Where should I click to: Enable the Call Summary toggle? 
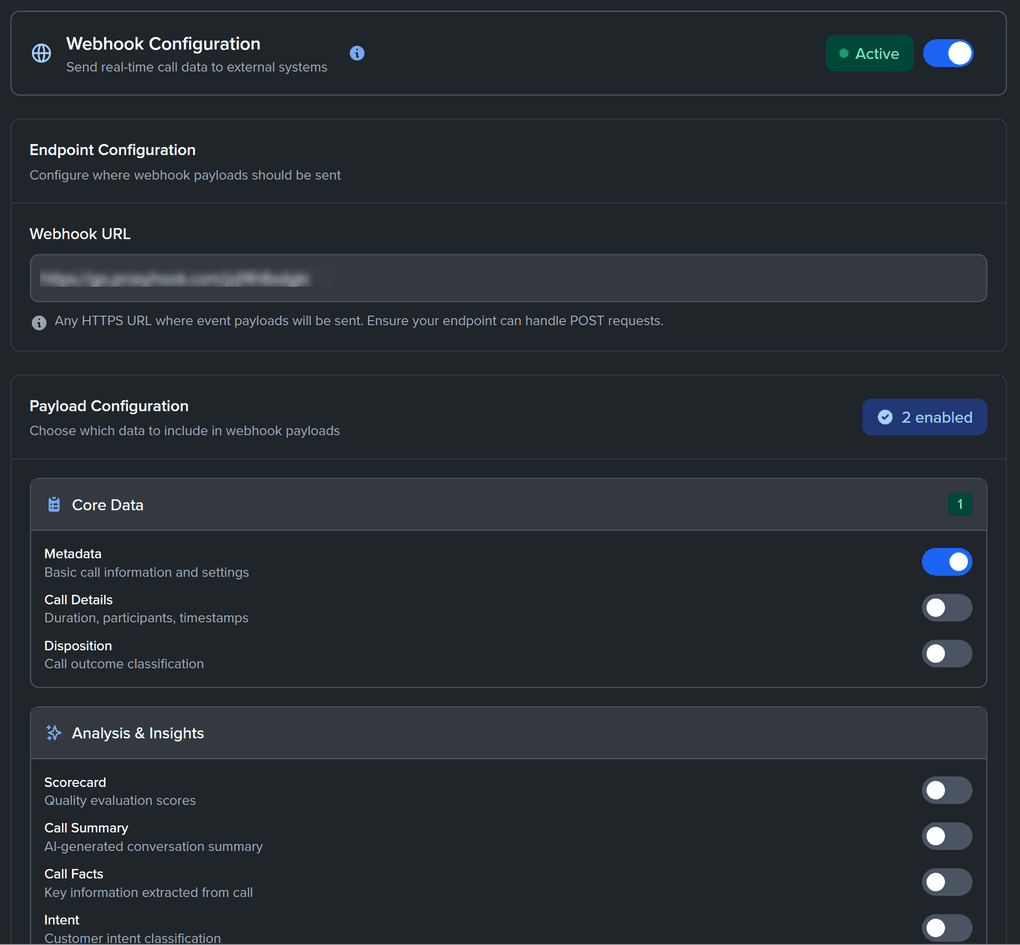pos(947,836)
